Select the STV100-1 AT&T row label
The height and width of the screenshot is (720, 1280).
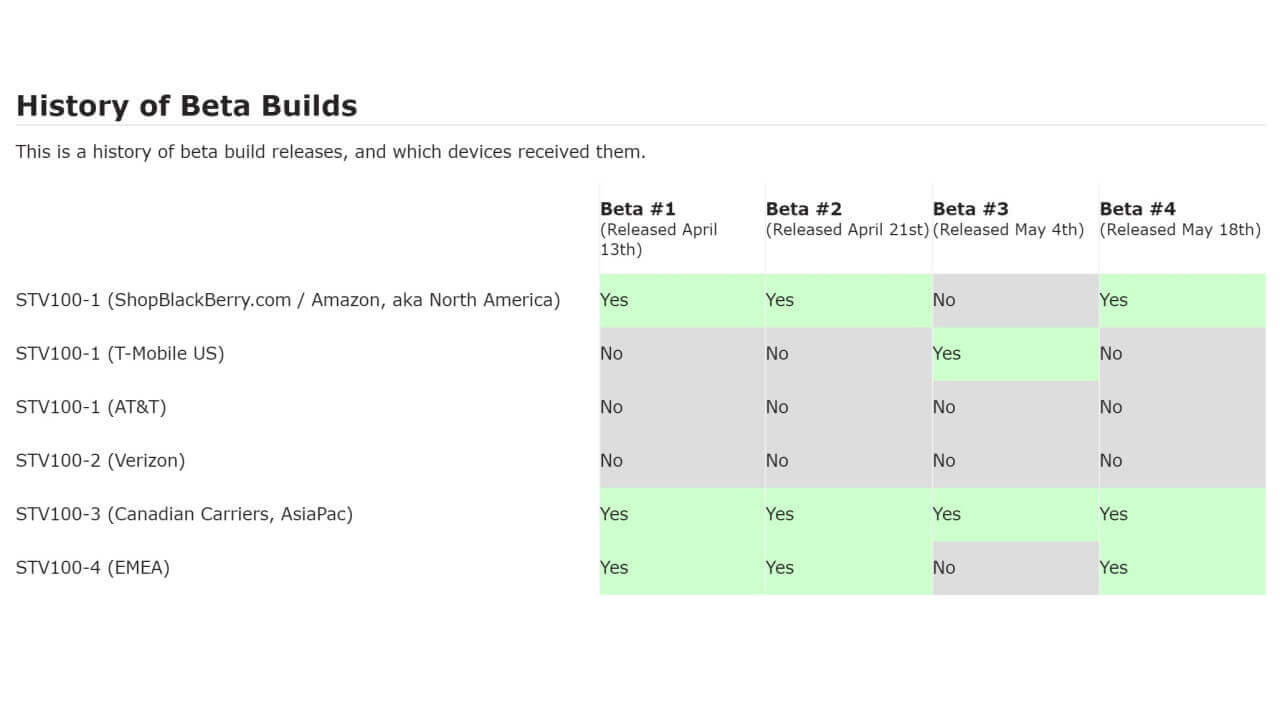pos(91,407)
